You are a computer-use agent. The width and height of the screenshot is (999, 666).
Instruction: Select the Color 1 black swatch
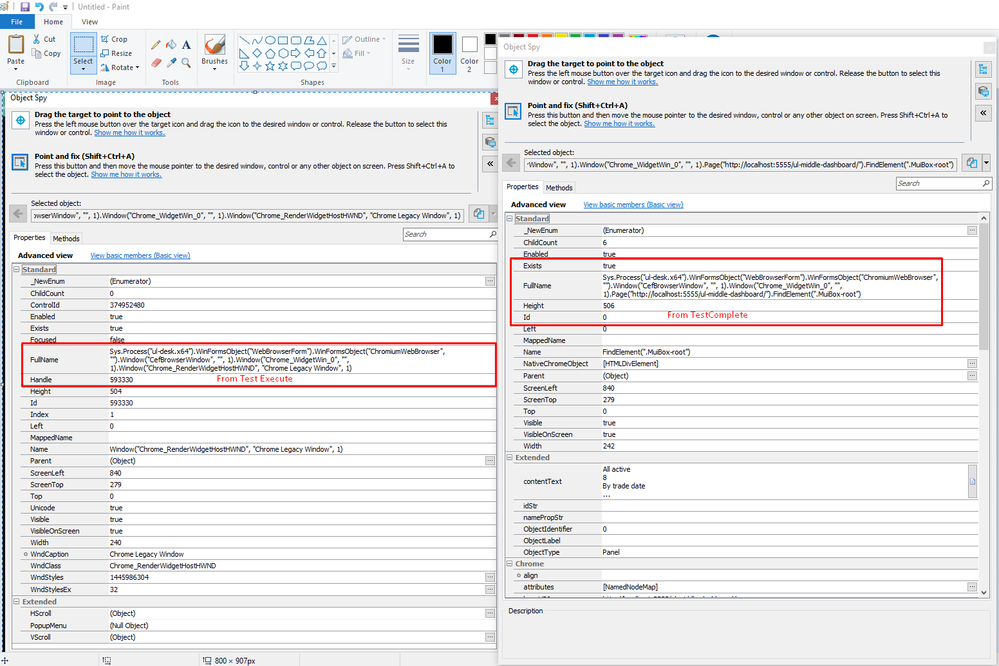(442, 46)
